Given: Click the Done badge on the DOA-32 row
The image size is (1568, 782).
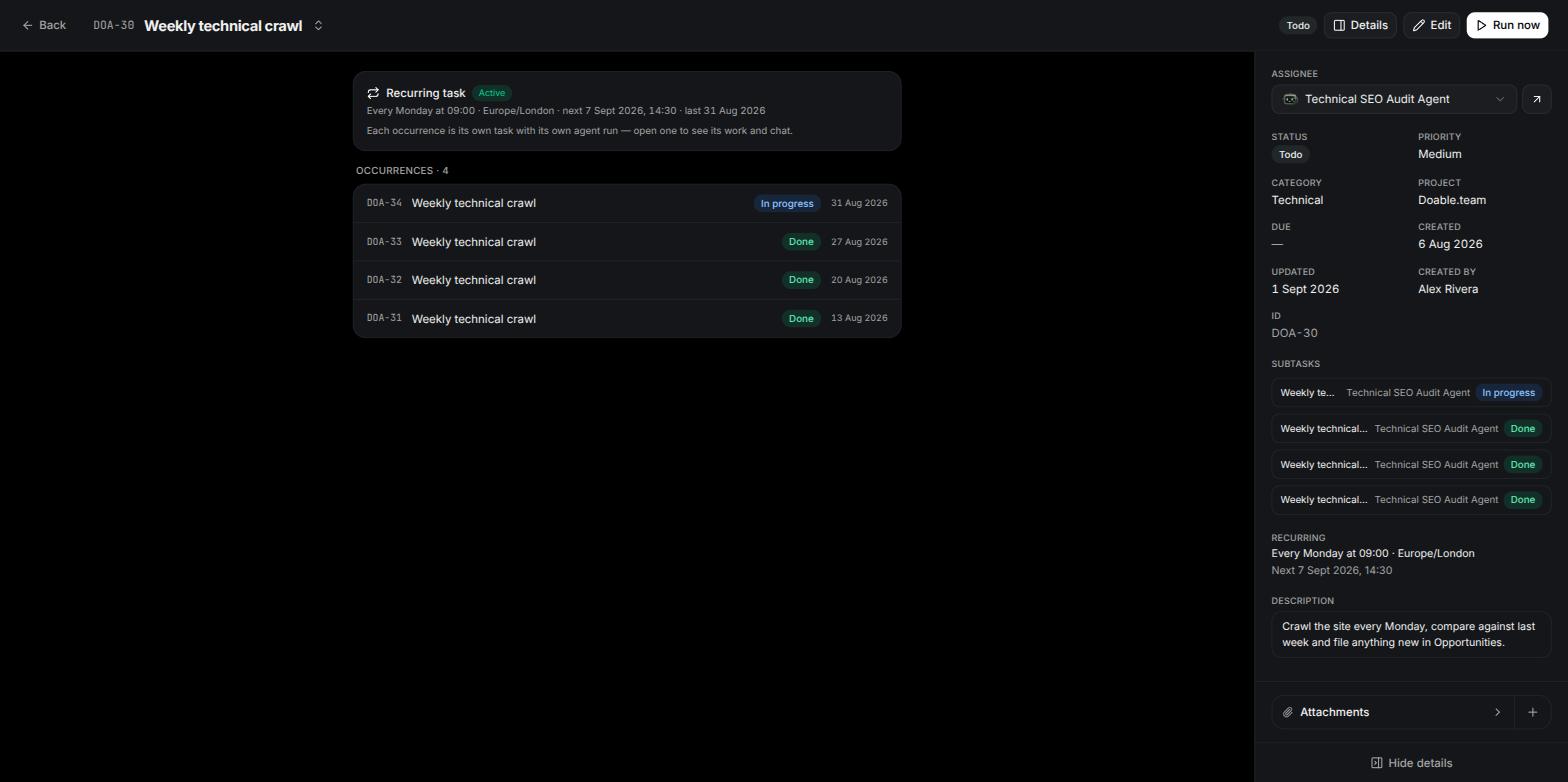Looking at the screenshot, I should (x=801, y=280).
